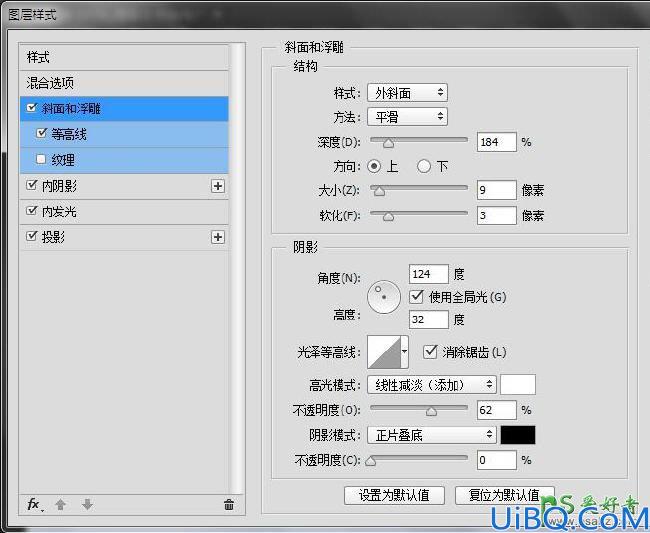This screenshot has width=650, height=533.
Task: Open the white highlight color swatch
Action: pyautogui.click(x=518, y=385)
